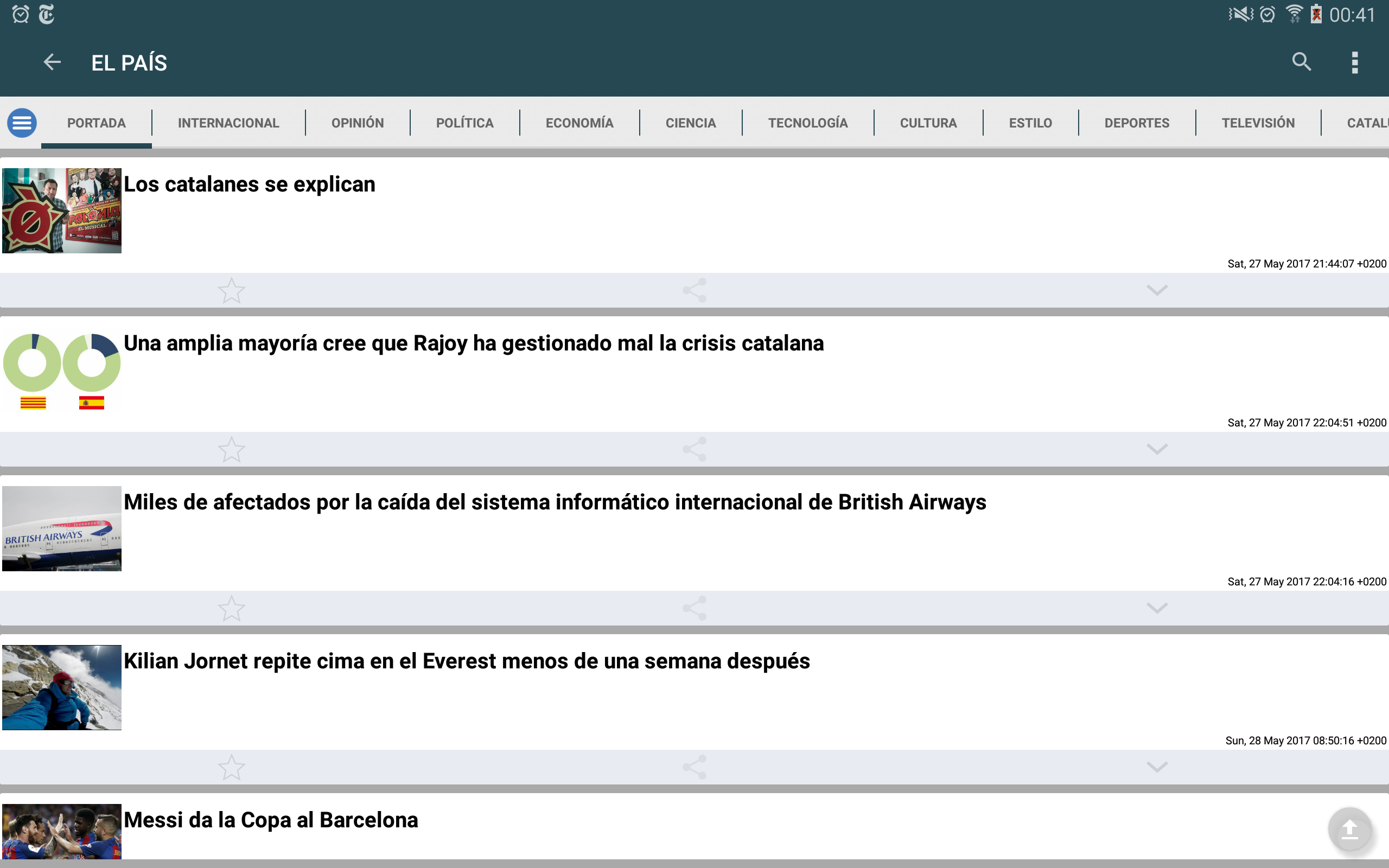
Task: Share the Los catalanes se explican article
Action: (694, 290)
